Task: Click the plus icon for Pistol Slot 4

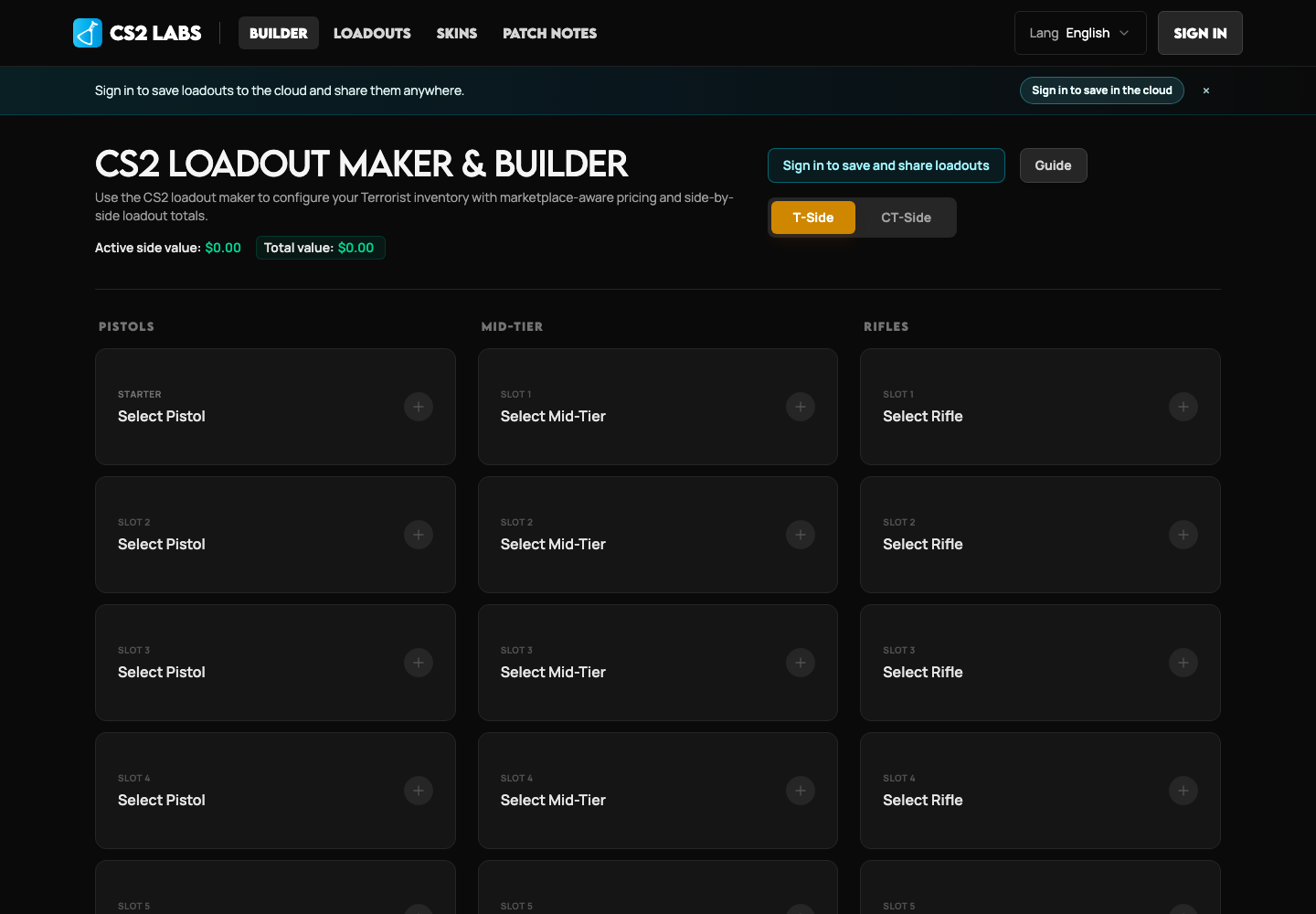Action: pyautogui.click(x=419, y=791)
